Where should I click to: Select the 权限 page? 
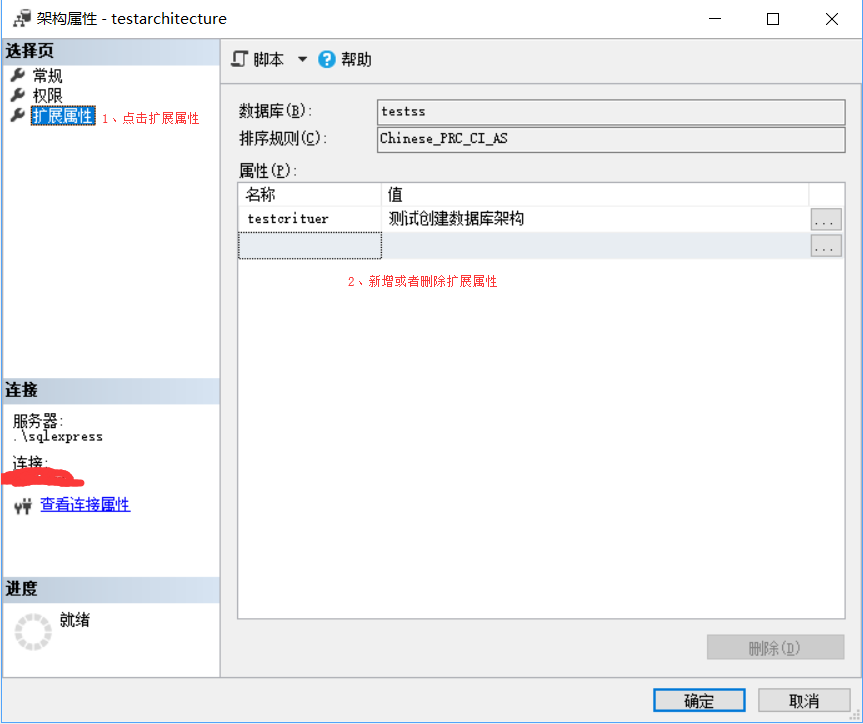pyautogui.click(x=47, y=95)
